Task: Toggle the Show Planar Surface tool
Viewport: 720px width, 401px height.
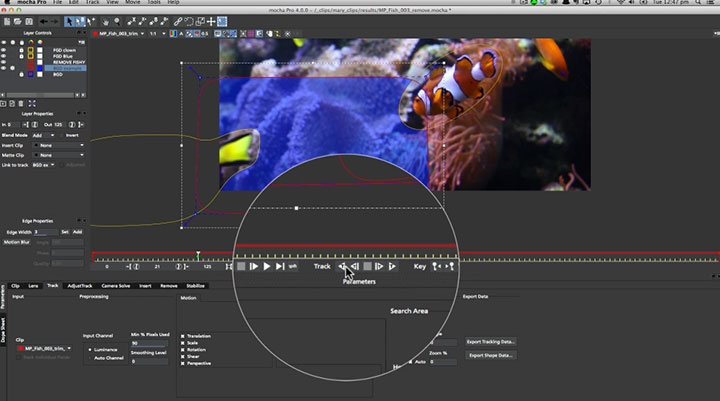Action: coord(222,22)
